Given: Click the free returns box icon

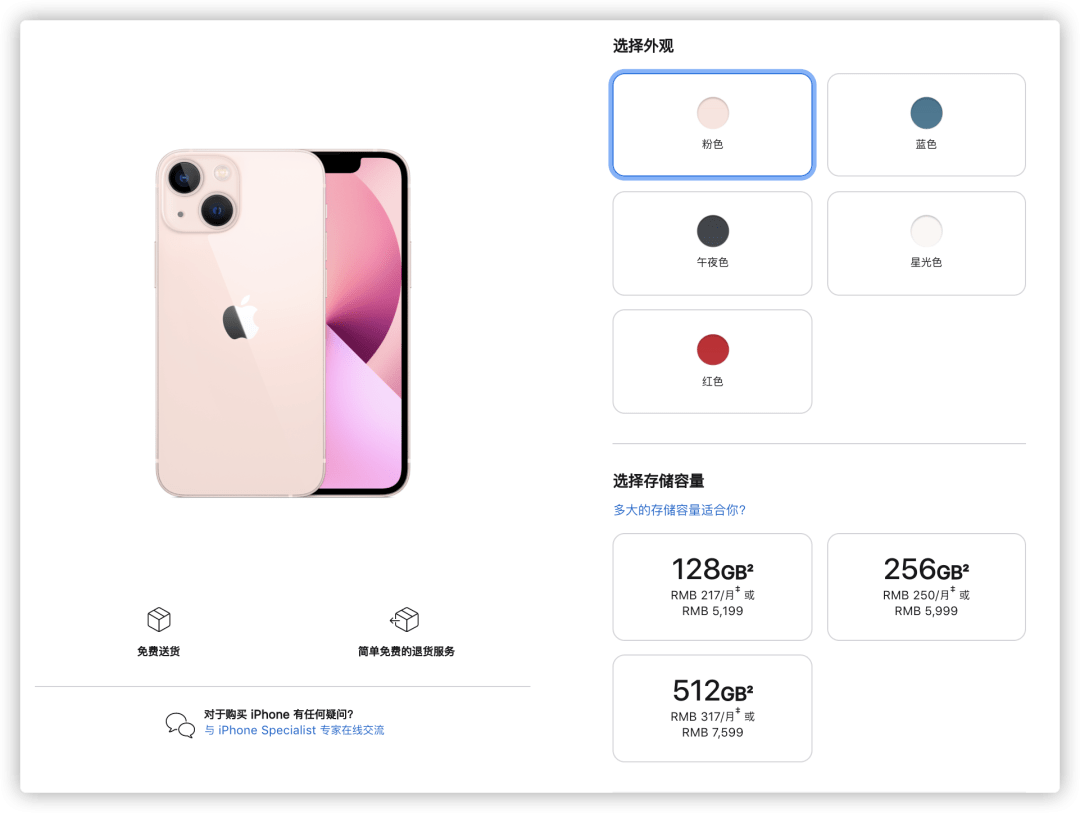Looking at the screenshot, I should [404, 619].
